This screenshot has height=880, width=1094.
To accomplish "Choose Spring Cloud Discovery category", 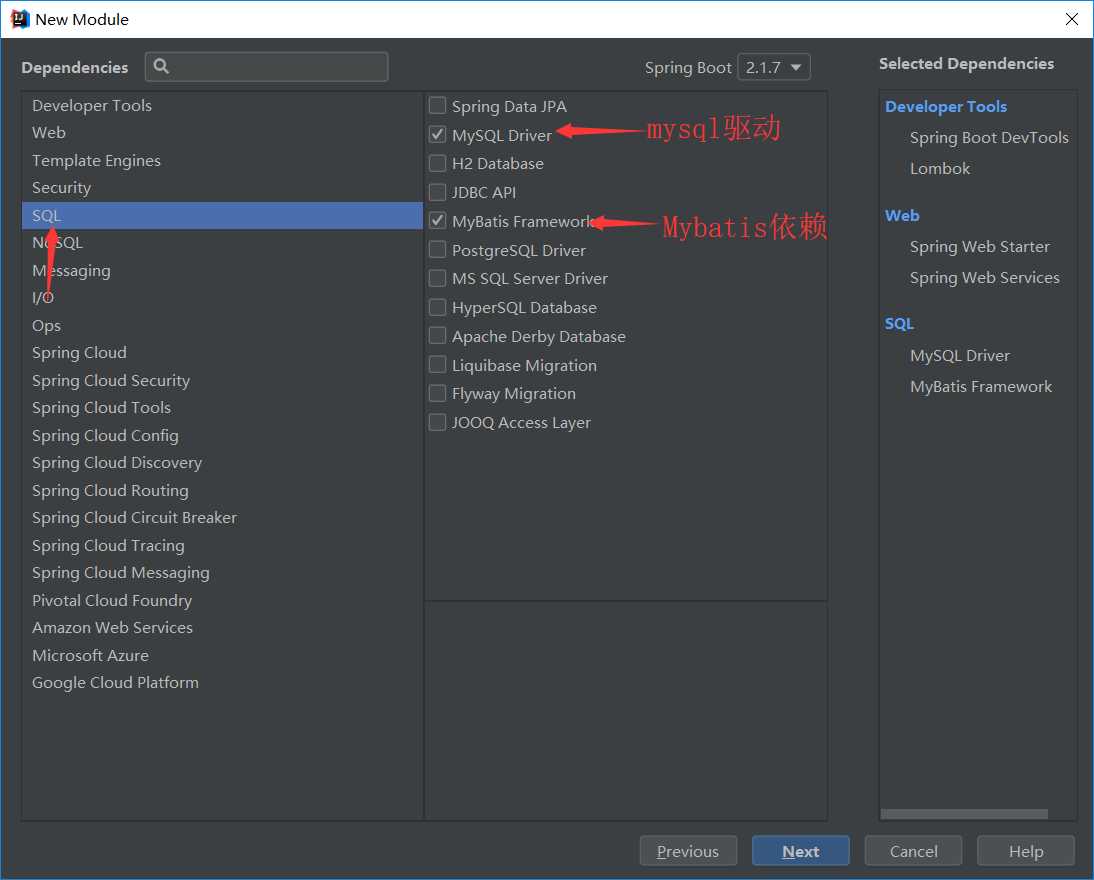I will 222,463.
